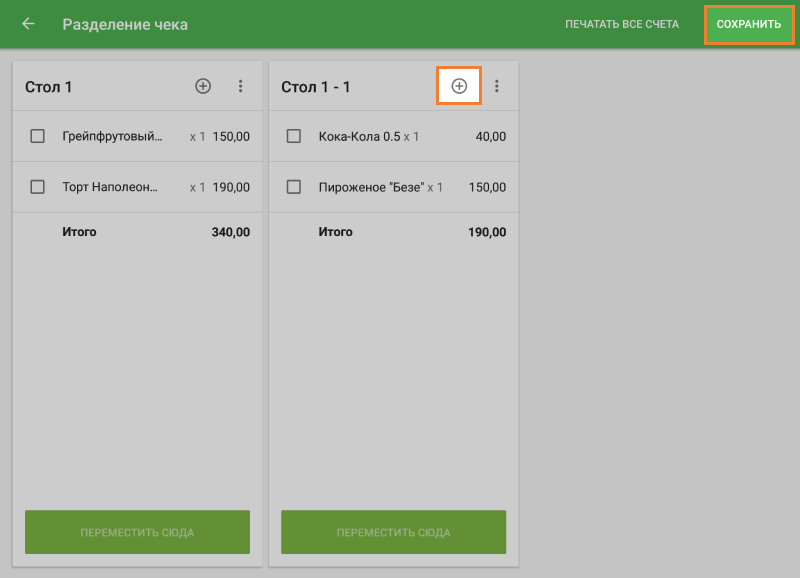Click the 190,00 price of Торт Наполеон
Viewport: 800px width, 578px height.
(231, 187)
